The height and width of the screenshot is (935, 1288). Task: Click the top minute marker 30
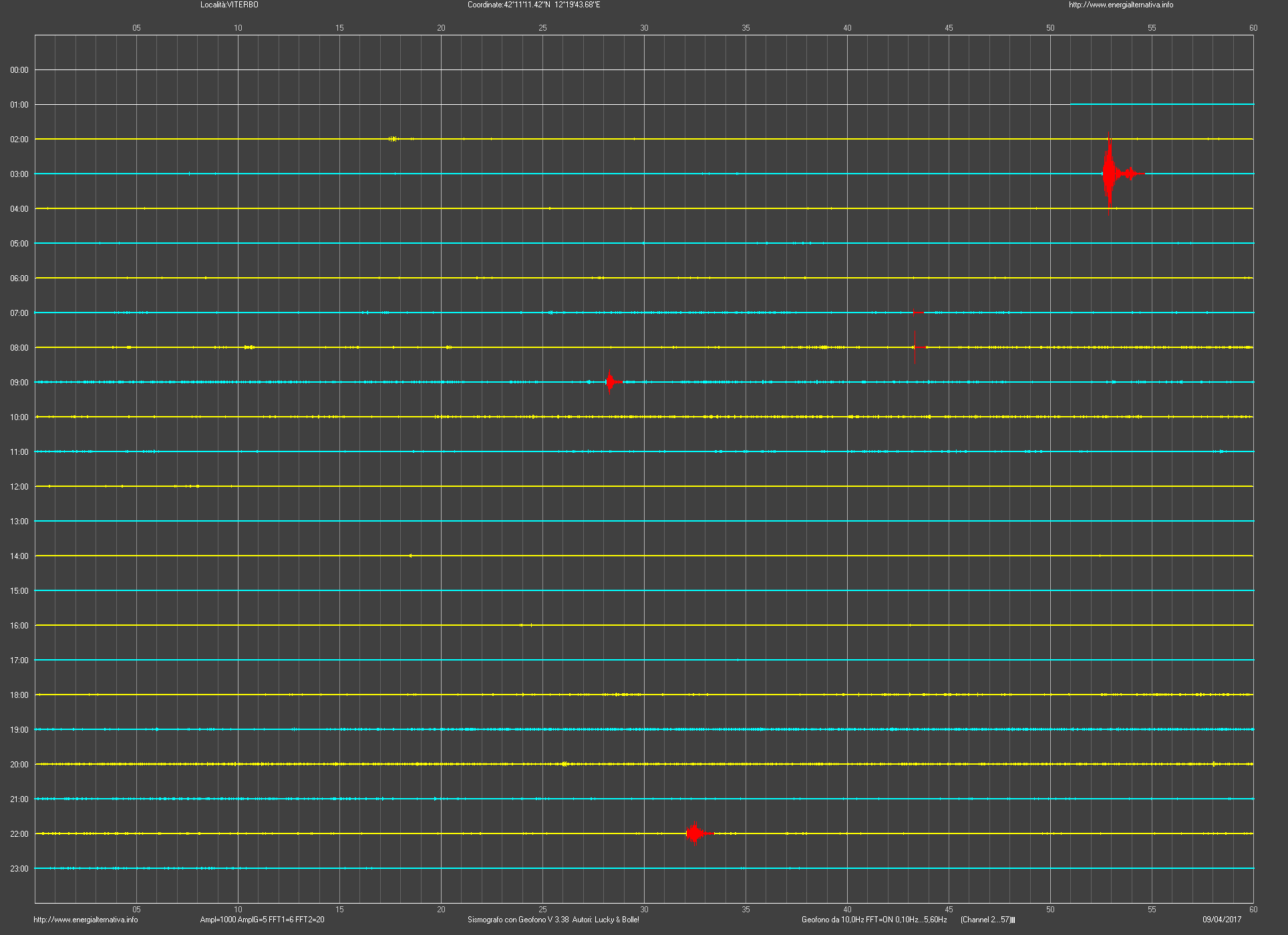pos(644,28)
